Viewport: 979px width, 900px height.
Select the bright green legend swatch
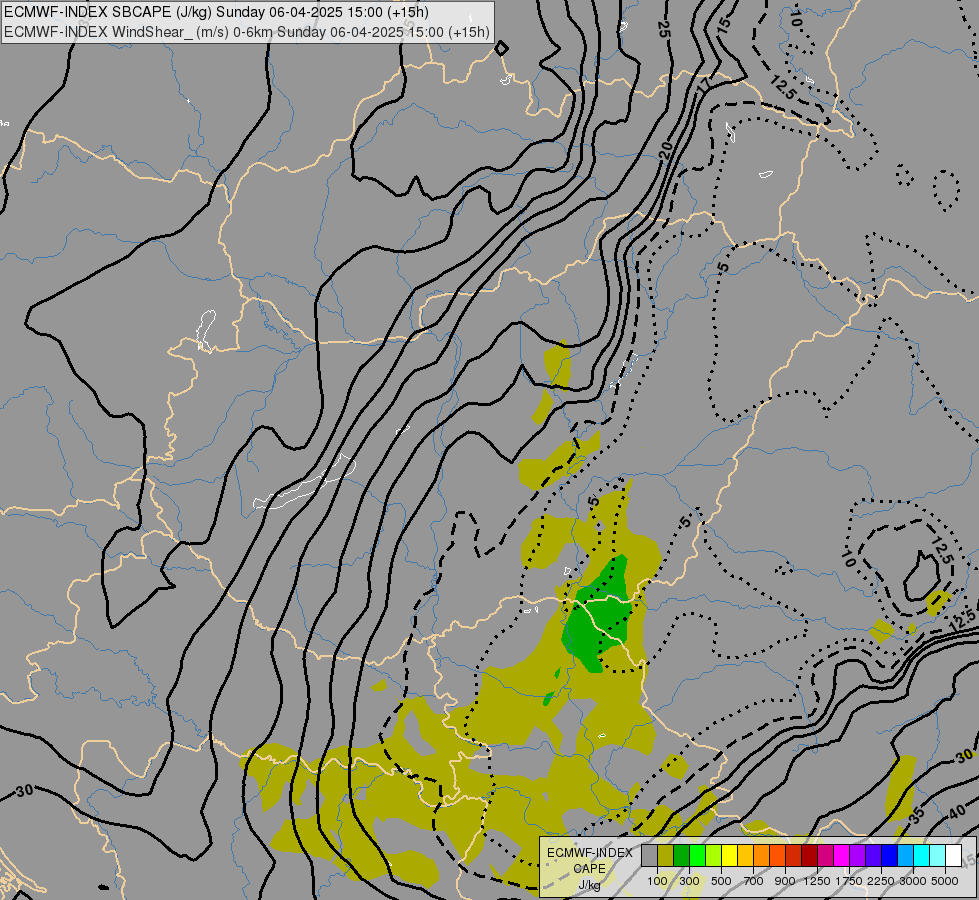[x=697, y=855]
